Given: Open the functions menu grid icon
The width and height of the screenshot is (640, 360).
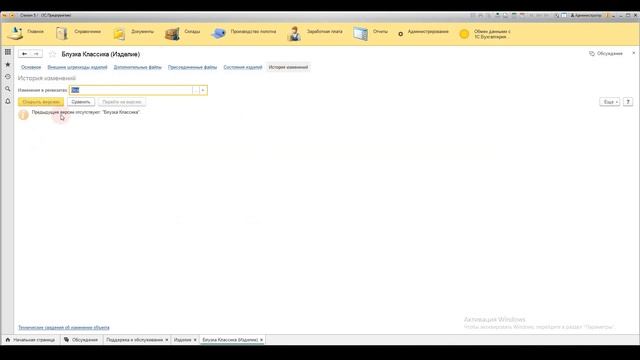Looking at the screenshot, I should [x=8, y=52].
